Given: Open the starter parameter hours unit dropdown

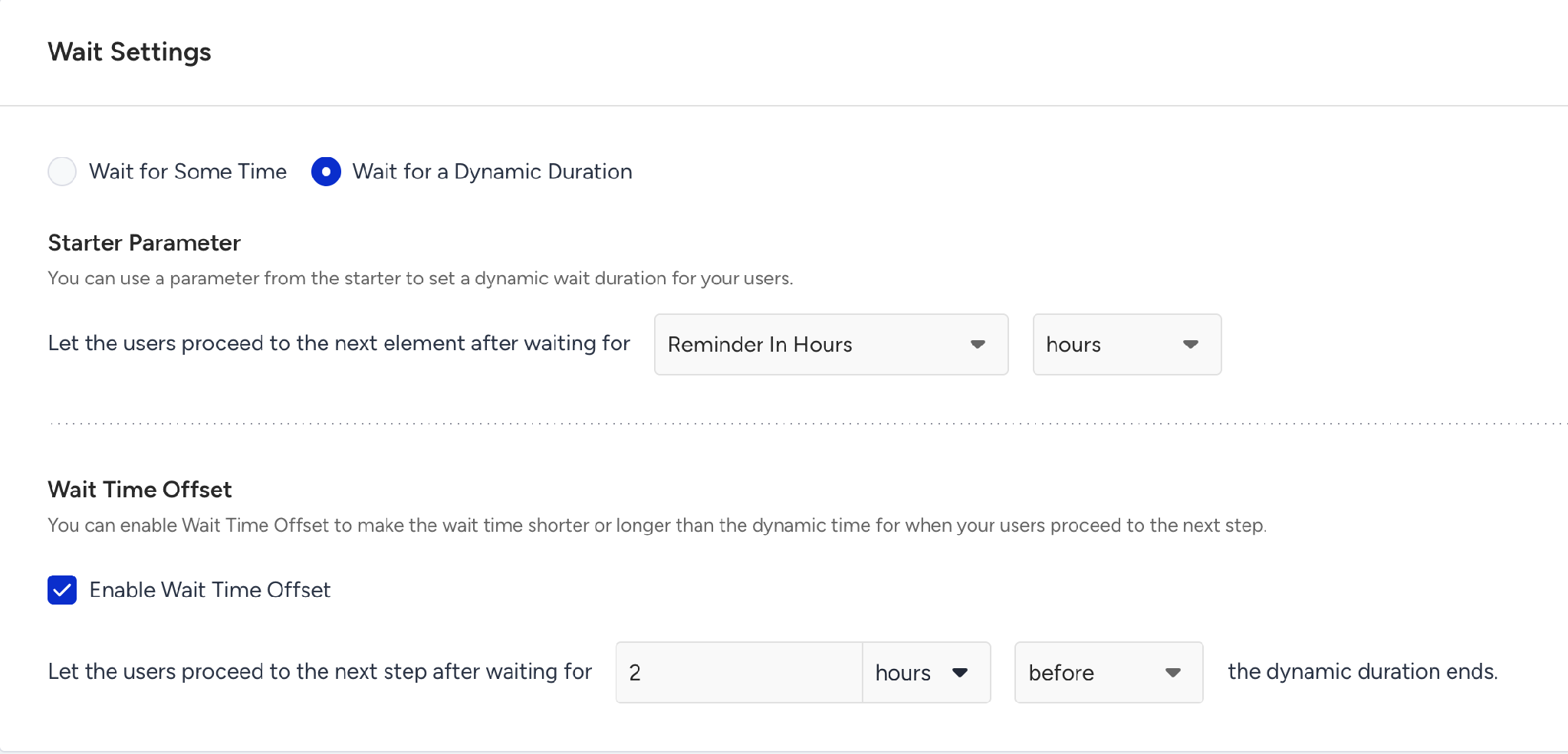Looking at the screenshot, I should 1127,344.
